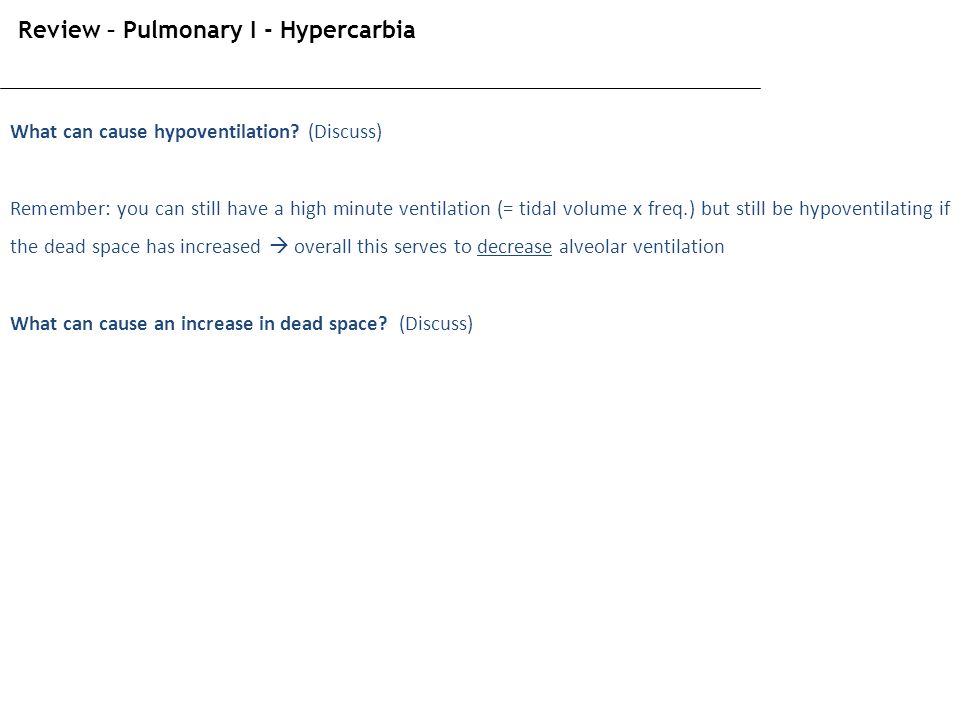960x720 pixels.
Task: Click the slide title 'Review – Pulmonary I – Hypercarbia'
Action: (217, 30)
